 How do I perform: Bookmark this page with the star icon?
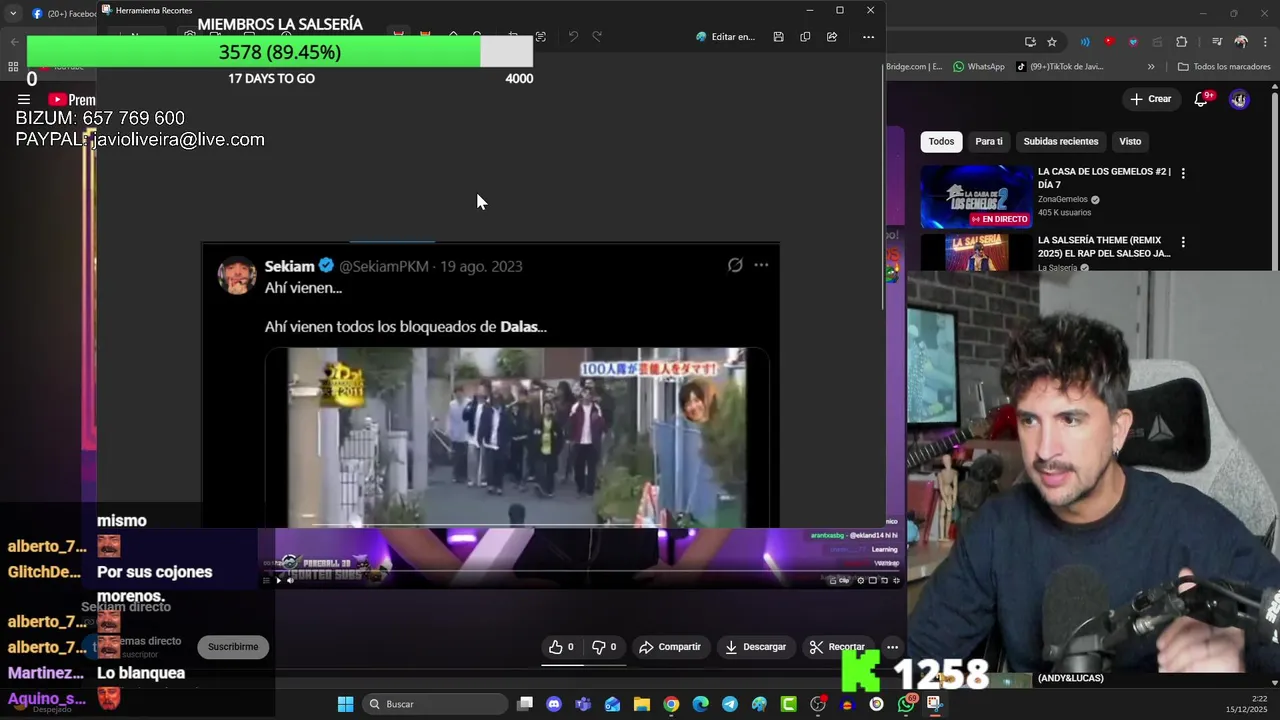[1052, 42]
